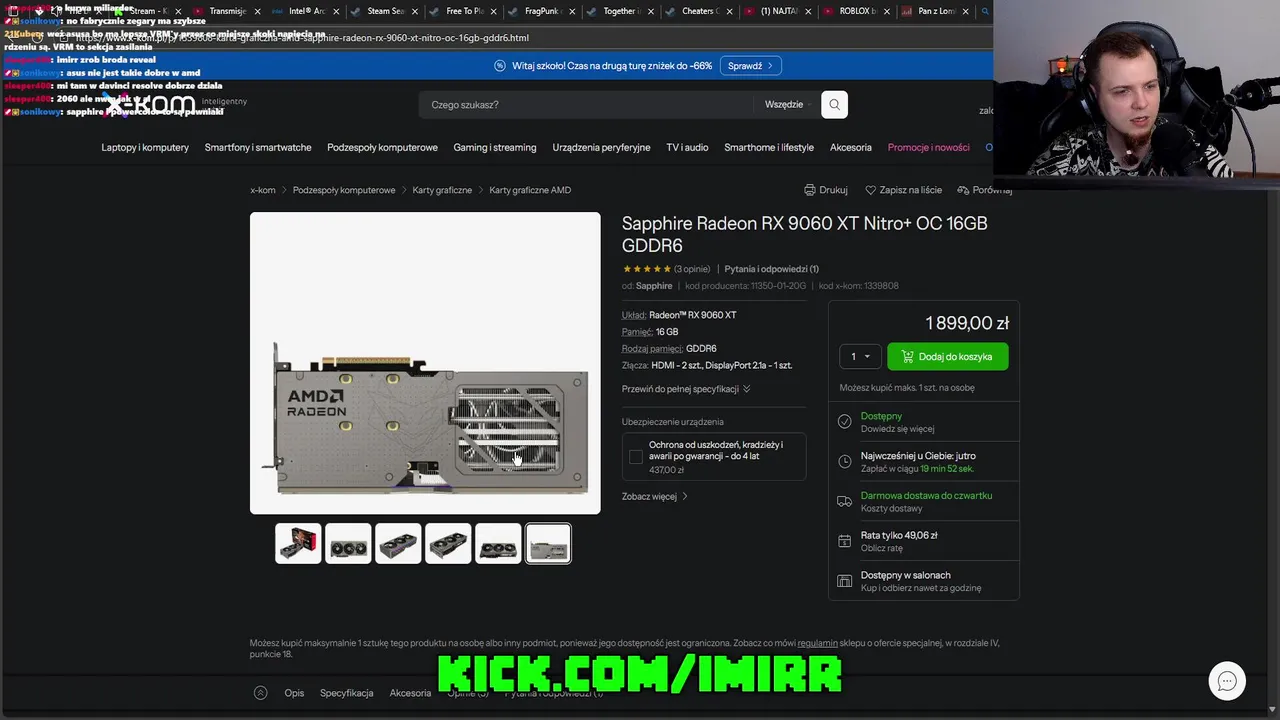Click the heart icon Zapisz na liście

[x=871, y=190]
